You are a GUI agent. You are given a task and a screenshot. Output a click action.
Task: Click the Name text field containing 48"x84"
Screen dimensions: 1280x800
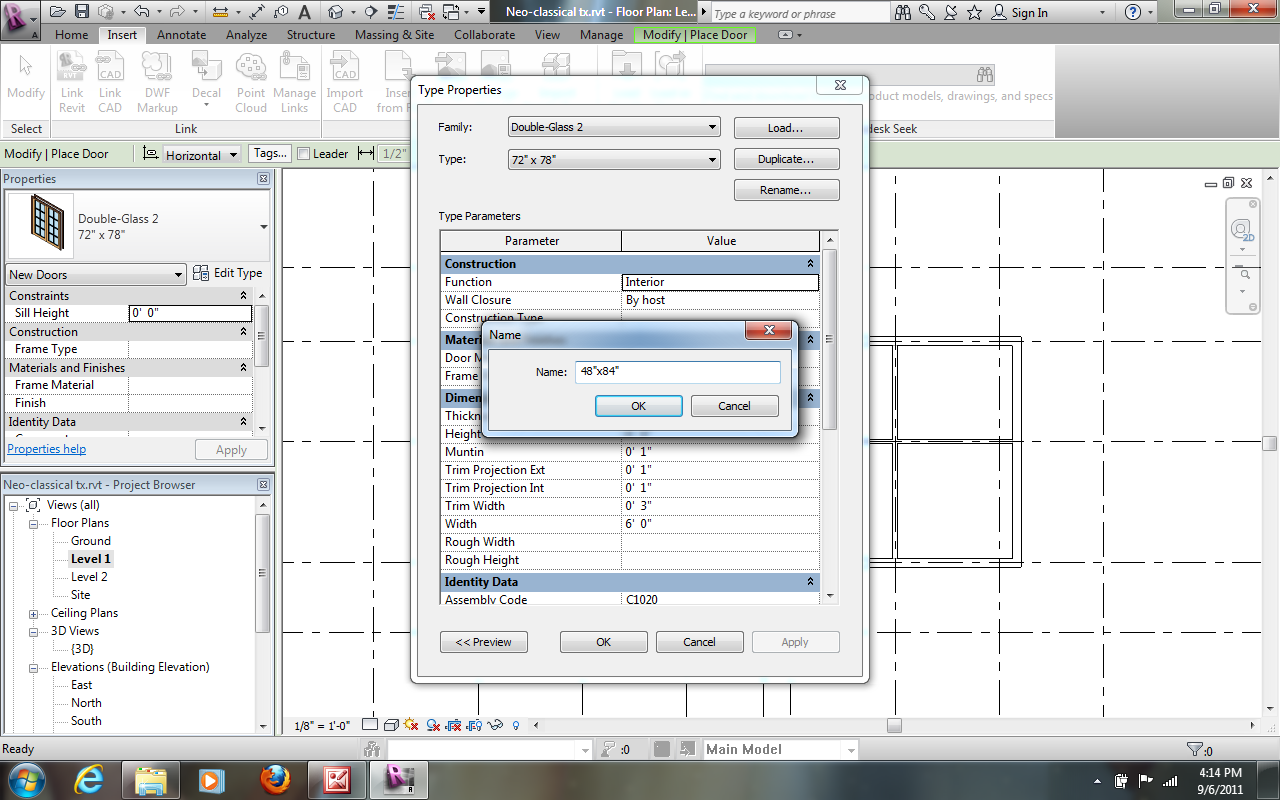[677, 372]
